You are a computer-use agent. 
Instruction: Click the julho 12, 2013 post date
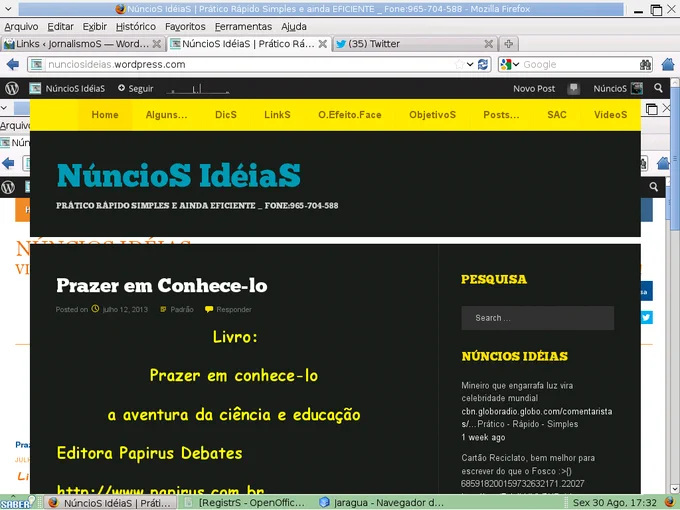[x=125, y=310]
